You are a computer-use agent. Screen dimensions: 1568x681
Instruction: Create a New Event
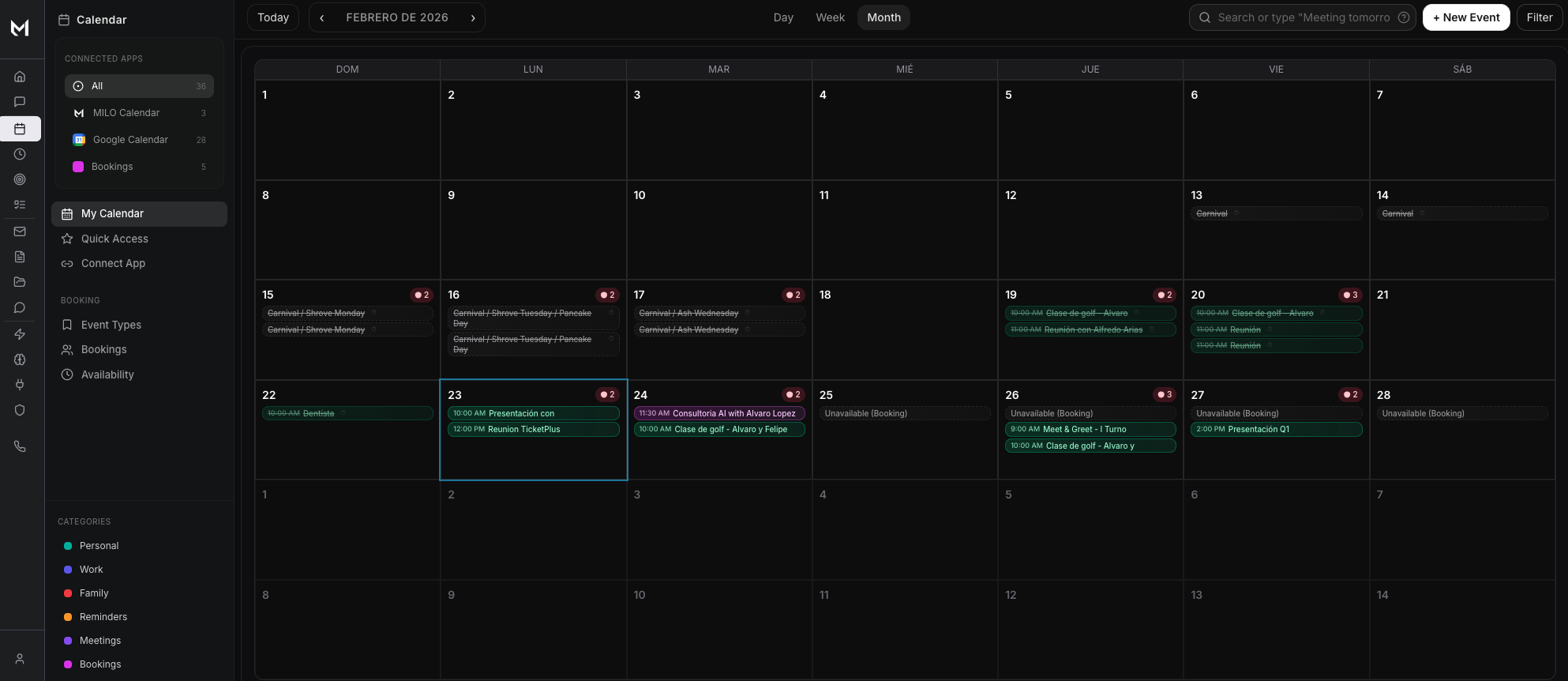(x=1466, y=17)
